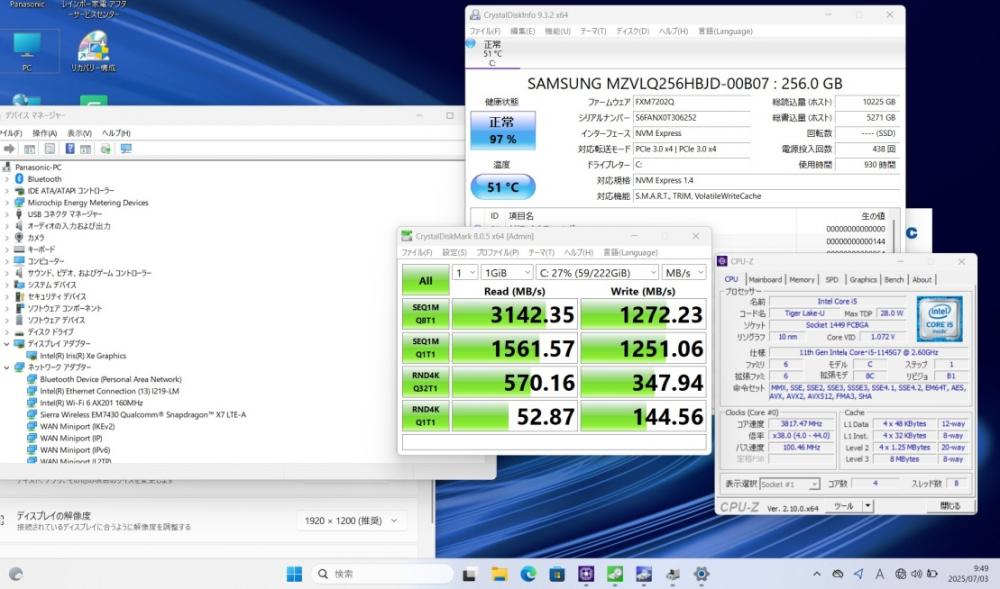This screenshot has height=589, width=1000.
Task: Click the battery icon in system tray
Action: [x=932, y=574]
